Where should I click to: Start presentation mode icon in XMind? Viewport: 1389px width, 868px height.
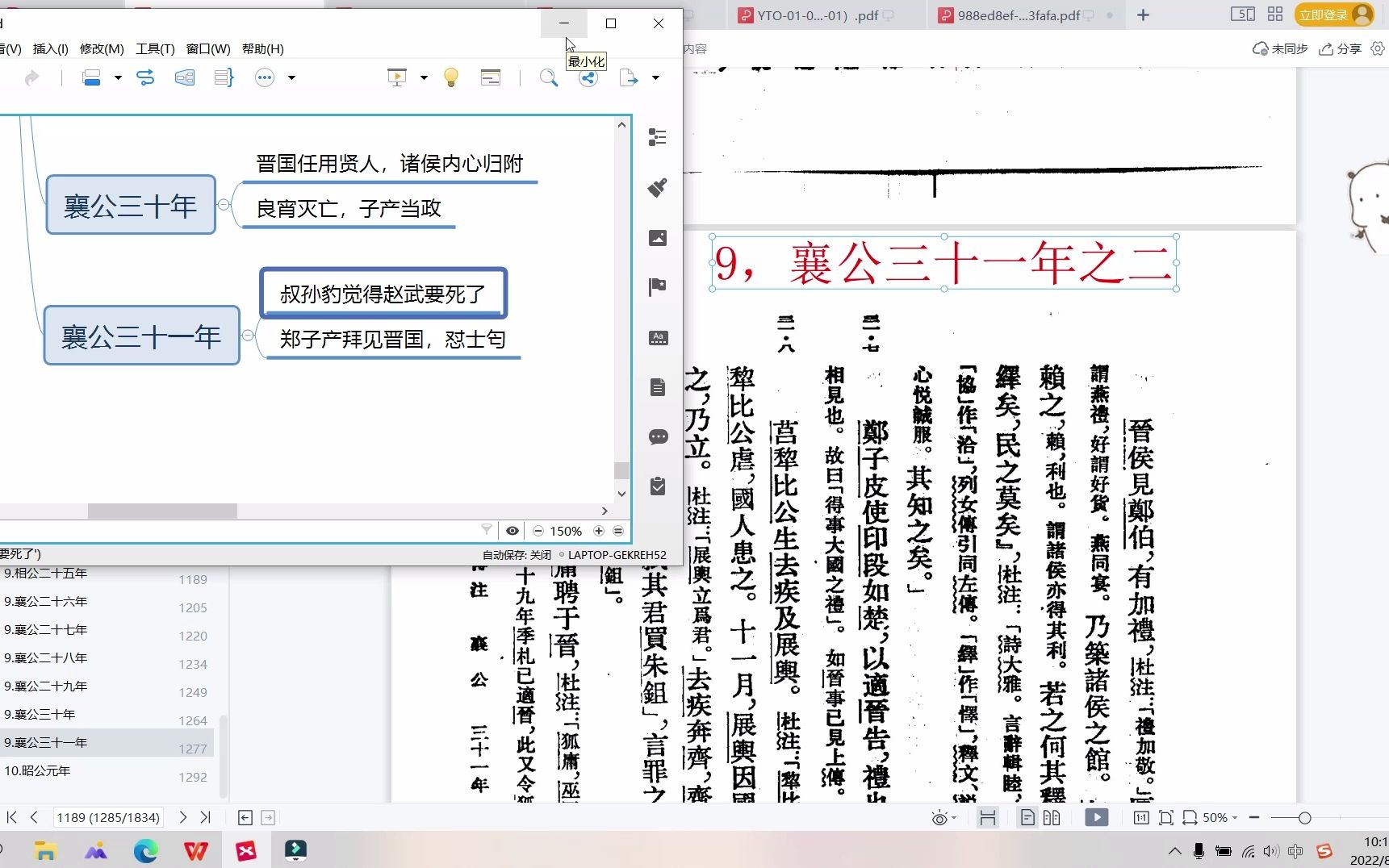click(397, 77)
